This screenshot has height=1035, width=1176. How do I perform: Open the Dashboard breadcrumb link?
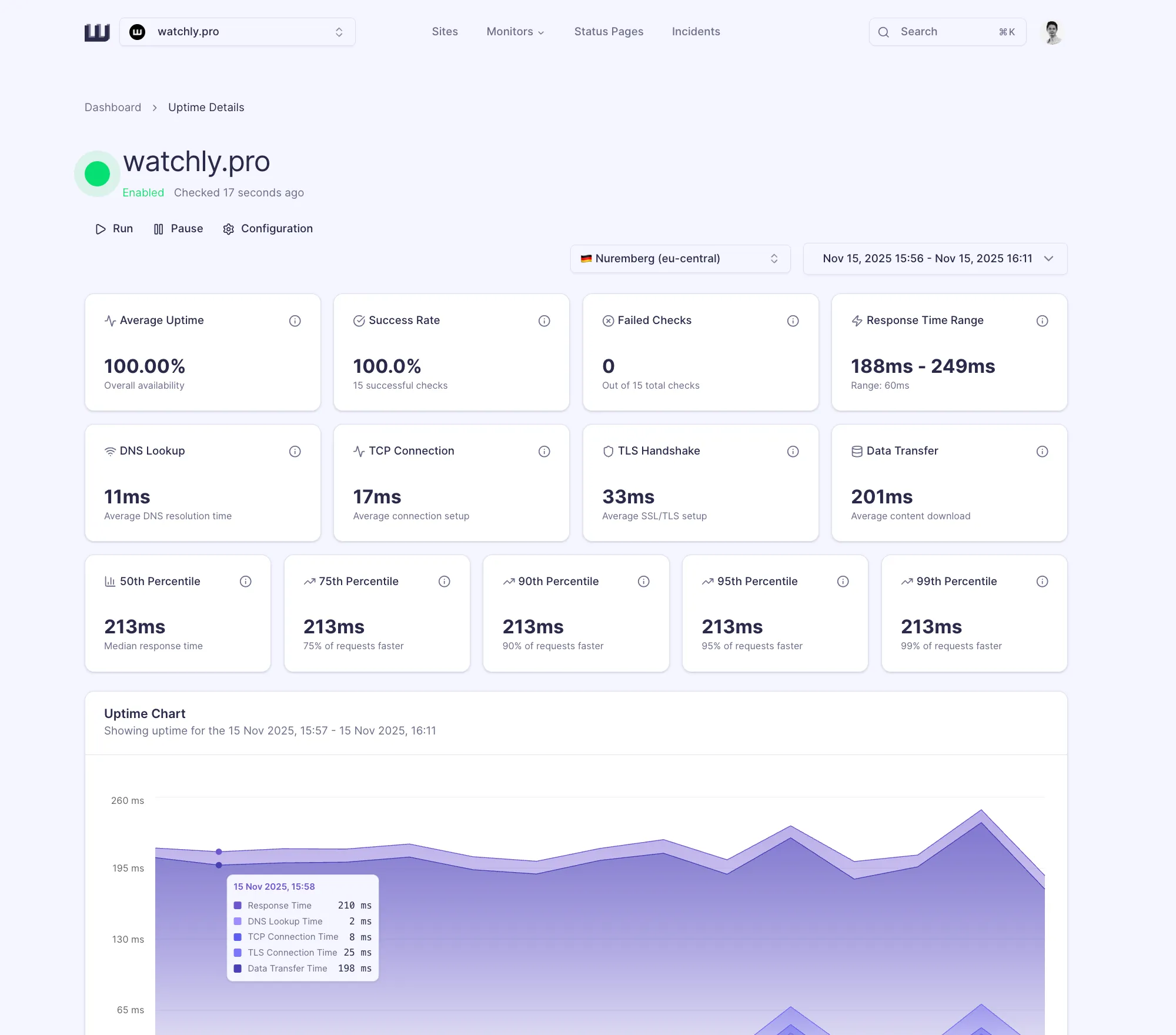click(x=113, y=108)
